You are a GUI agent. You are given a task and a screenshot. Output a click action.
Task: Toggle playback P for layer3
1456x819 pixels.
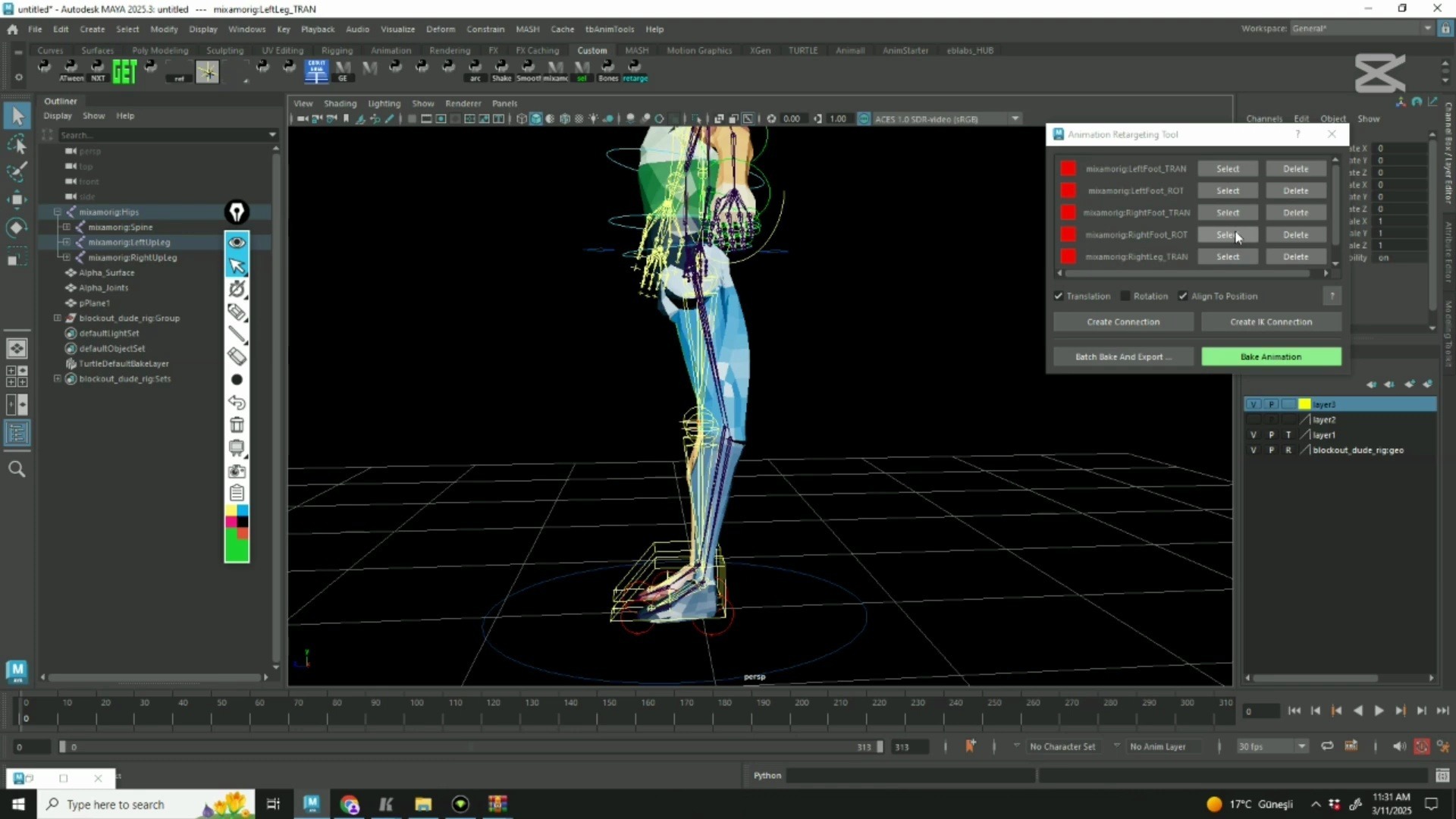coord(1272,405)
